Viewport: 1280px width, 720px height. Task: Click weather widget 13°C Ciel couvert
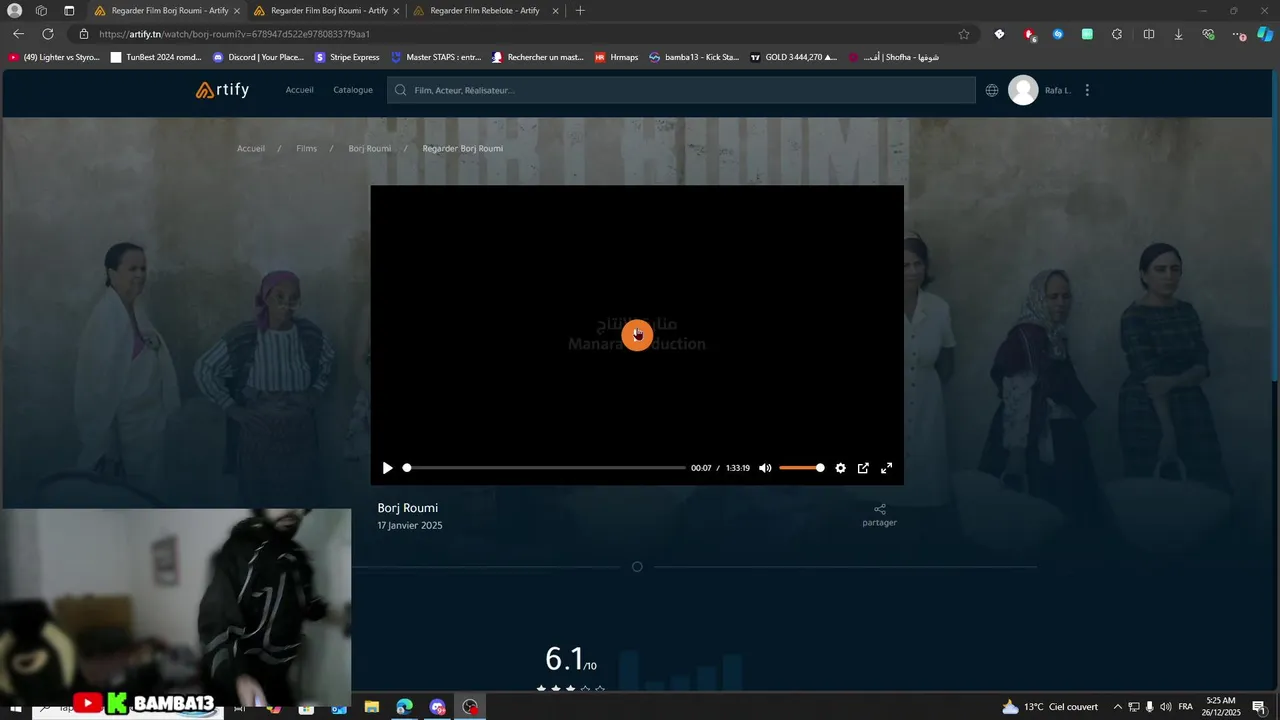1050,707
